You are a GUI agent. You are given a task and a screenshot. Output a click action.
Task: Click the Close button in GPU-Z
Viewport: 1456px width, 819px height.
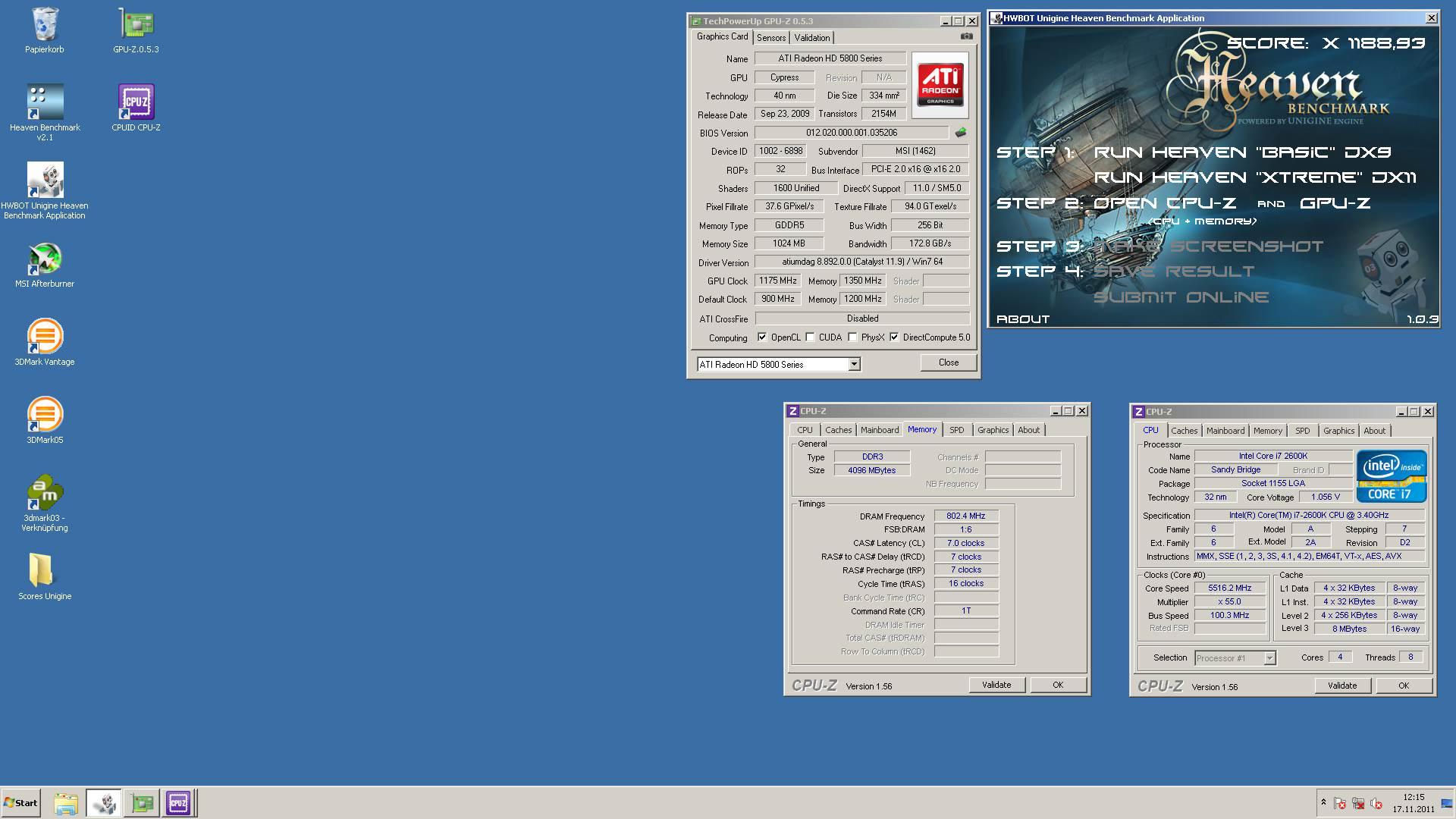[x=949, y=362]
